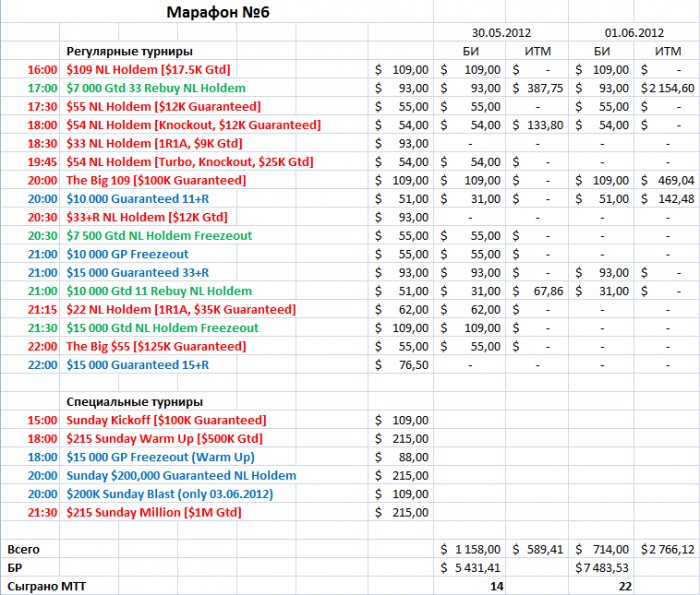Image resolution: width=700 pixels, height=595 pixels.
Task: Select "$55 NL Holdem [$12K Guaranteed]" row name
Action: 163,107
